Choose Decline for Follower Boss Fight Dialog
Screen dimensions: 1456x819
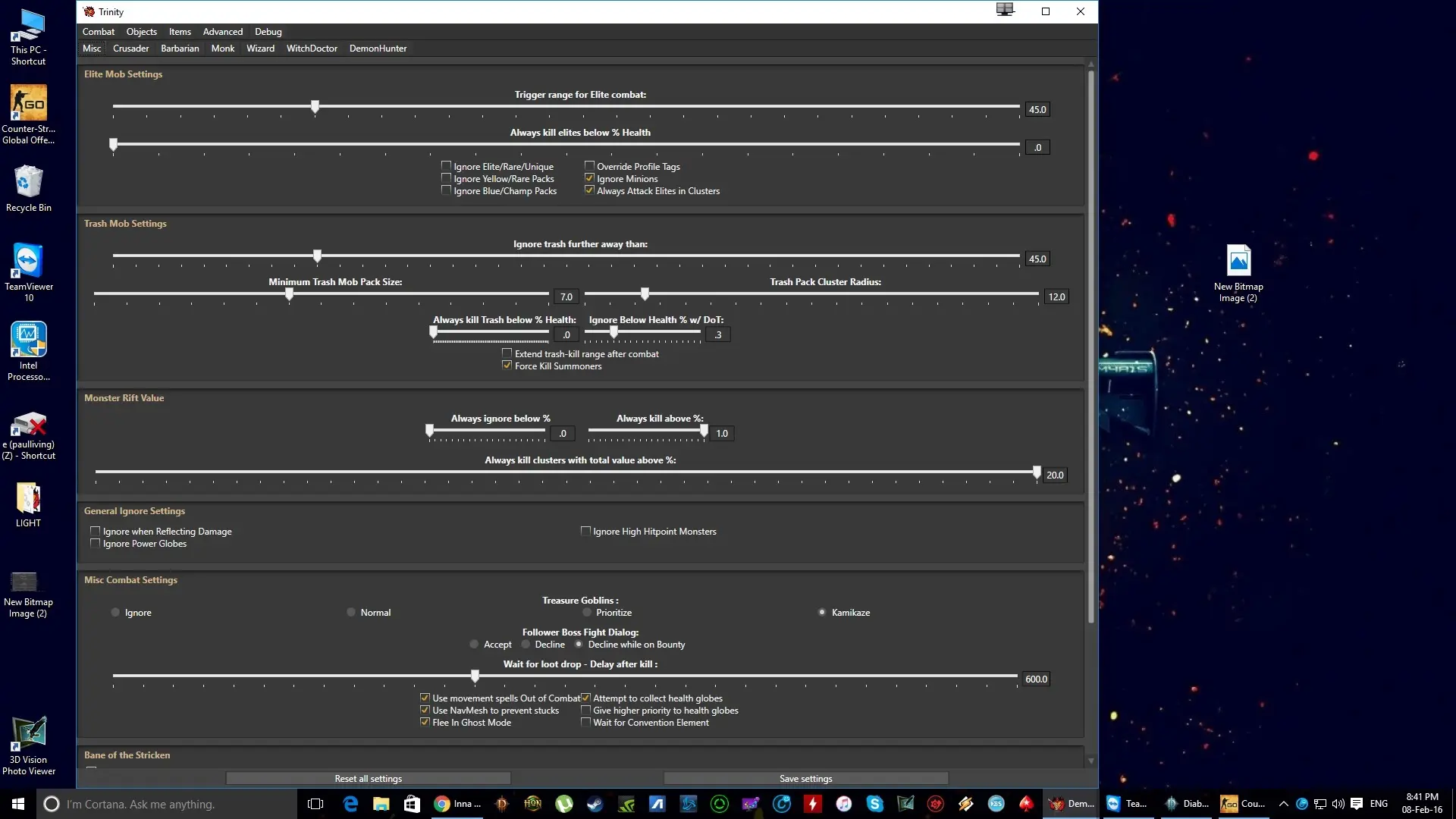[526, 644]
